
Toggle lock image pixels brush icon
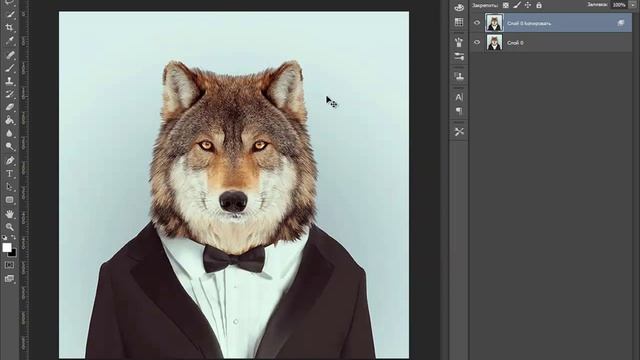click(517, 5)
